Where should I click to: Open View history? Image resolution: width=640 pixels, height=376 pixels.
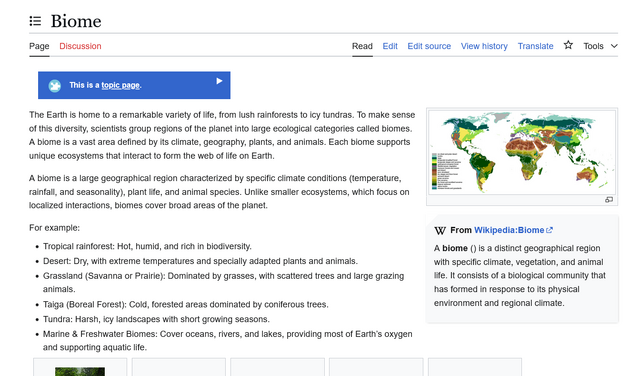tap(484, 46)
